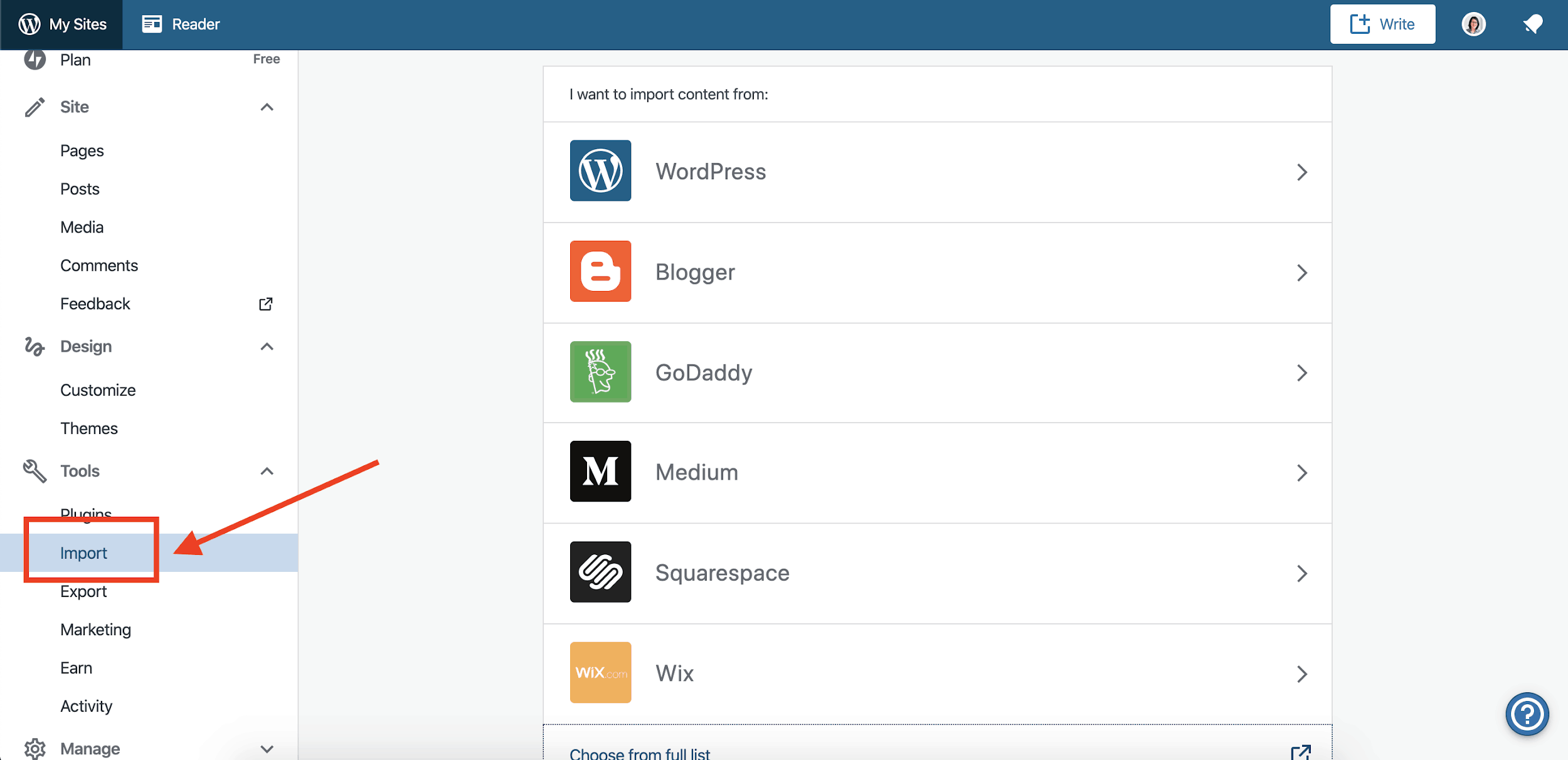1568x760 pixels.
Task: Click the Blogger importer name
Action: click(x=695, y=272)
